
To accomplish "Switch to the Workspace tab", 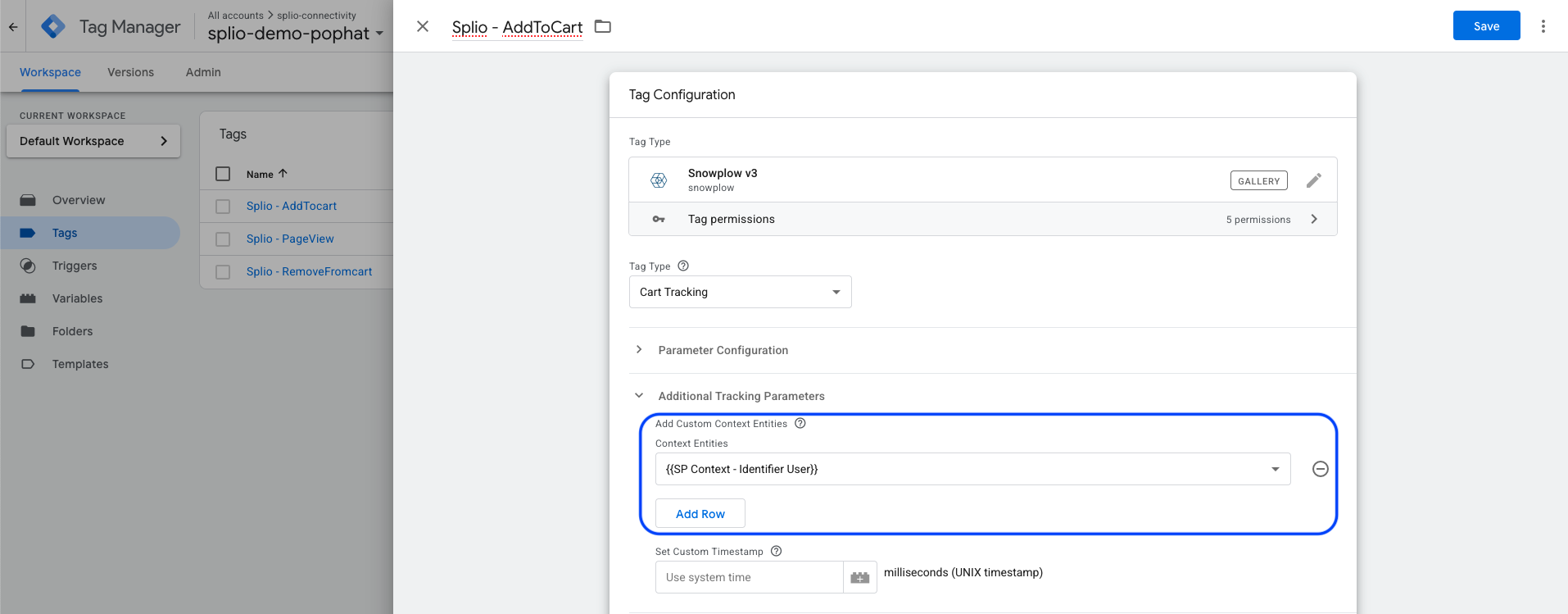I will (x=50, y=72).
